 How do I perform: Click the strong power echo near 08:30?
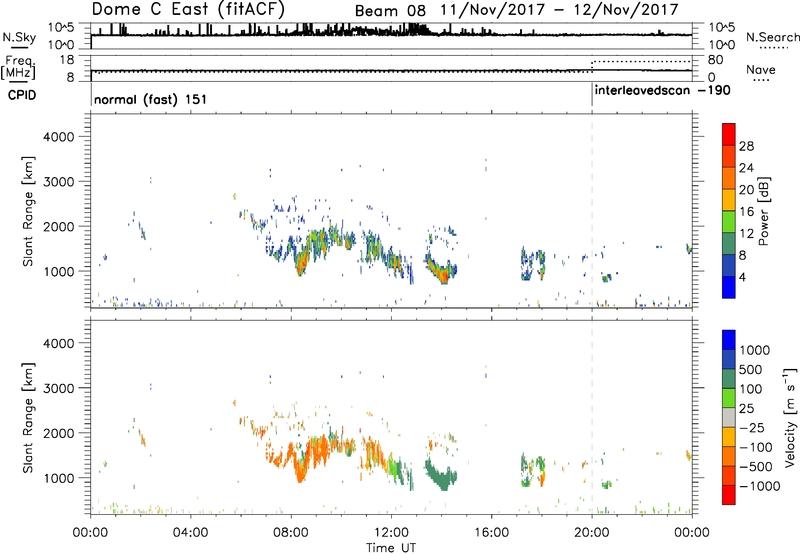[302, 262]
